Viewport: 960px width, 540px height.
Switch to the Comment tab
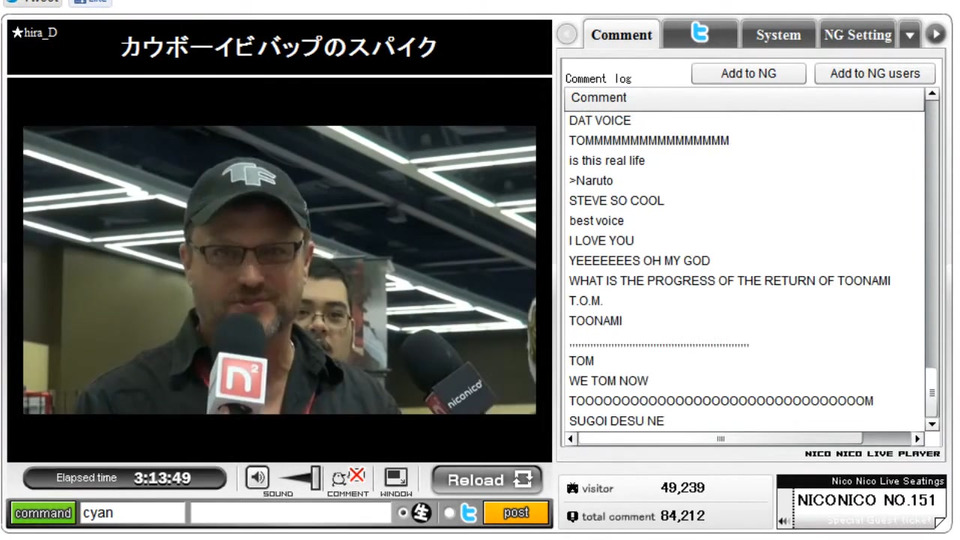point(621,34)
